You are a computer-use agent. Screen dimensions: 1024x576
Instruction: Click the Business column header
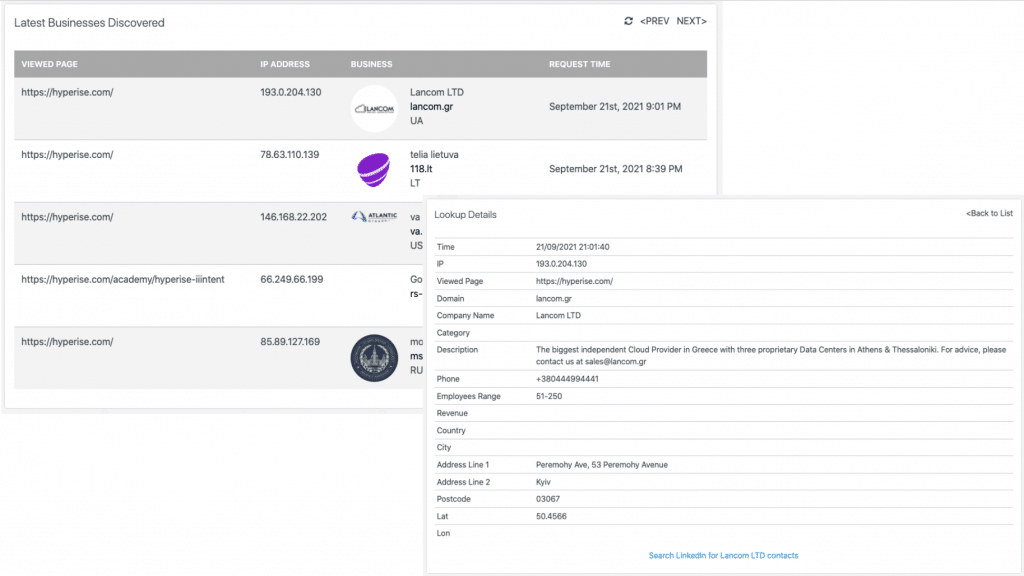point(371,64)
